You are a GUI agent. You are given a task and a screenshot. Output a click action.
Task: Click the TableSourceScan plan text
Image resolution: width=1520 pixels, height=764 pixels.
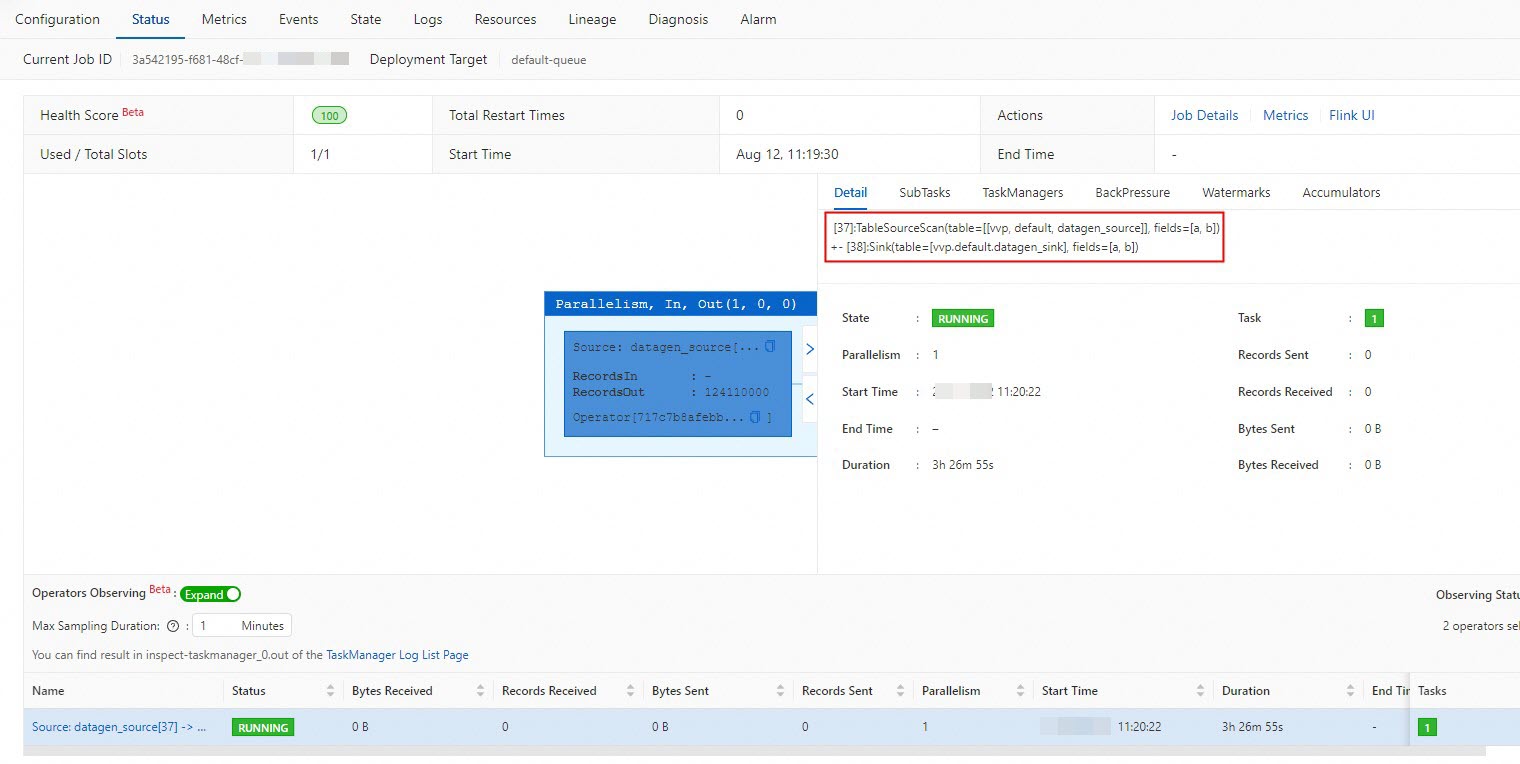tap(1026, 228)
